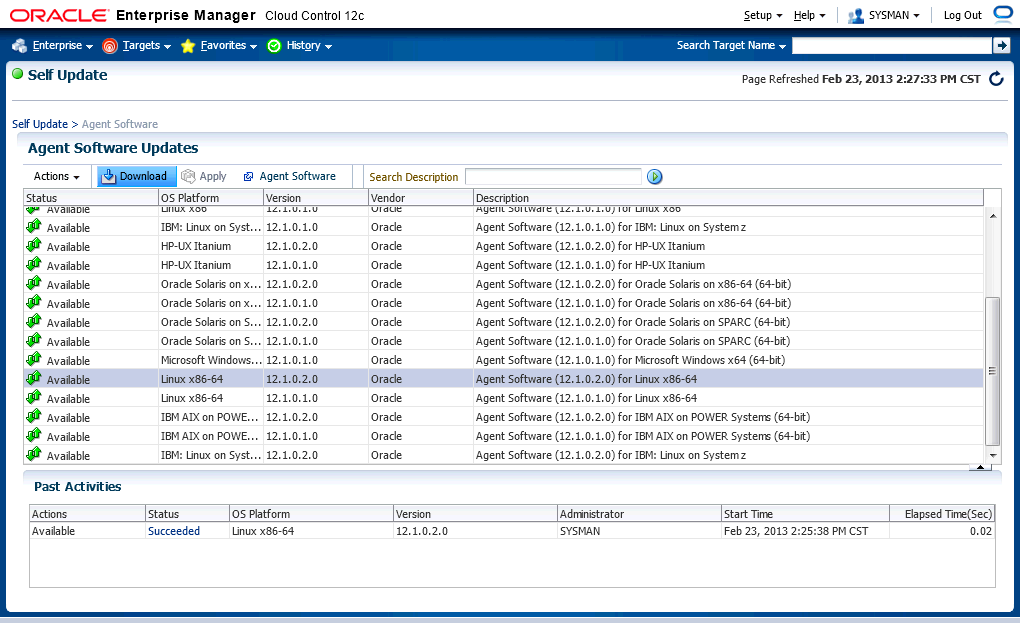Open the Targets menu
The width and height of the screenshot is (1020, 623).
146,46
